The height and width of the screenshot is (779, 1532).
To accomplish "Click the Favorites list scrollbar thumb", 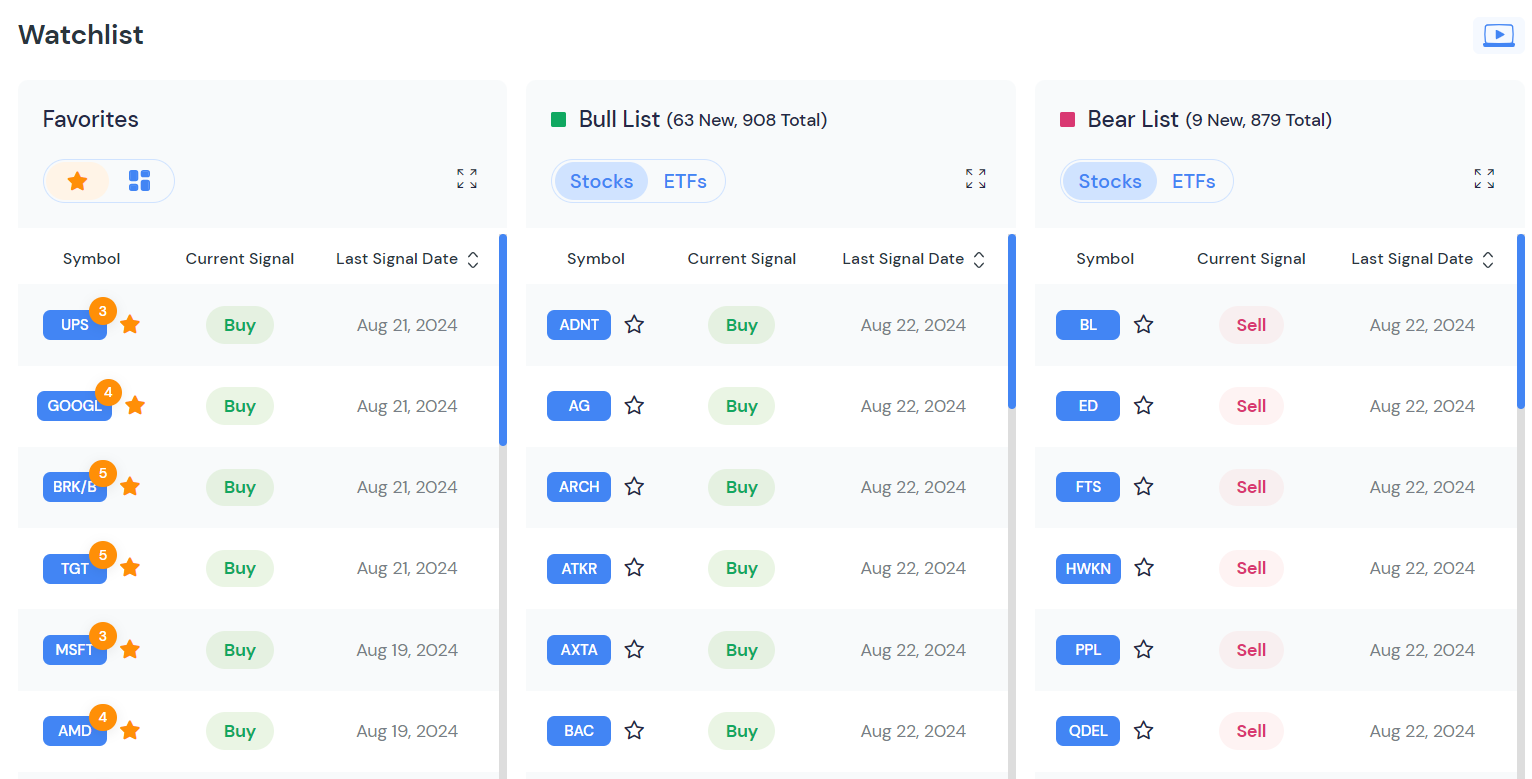I will tap(503, 340).
